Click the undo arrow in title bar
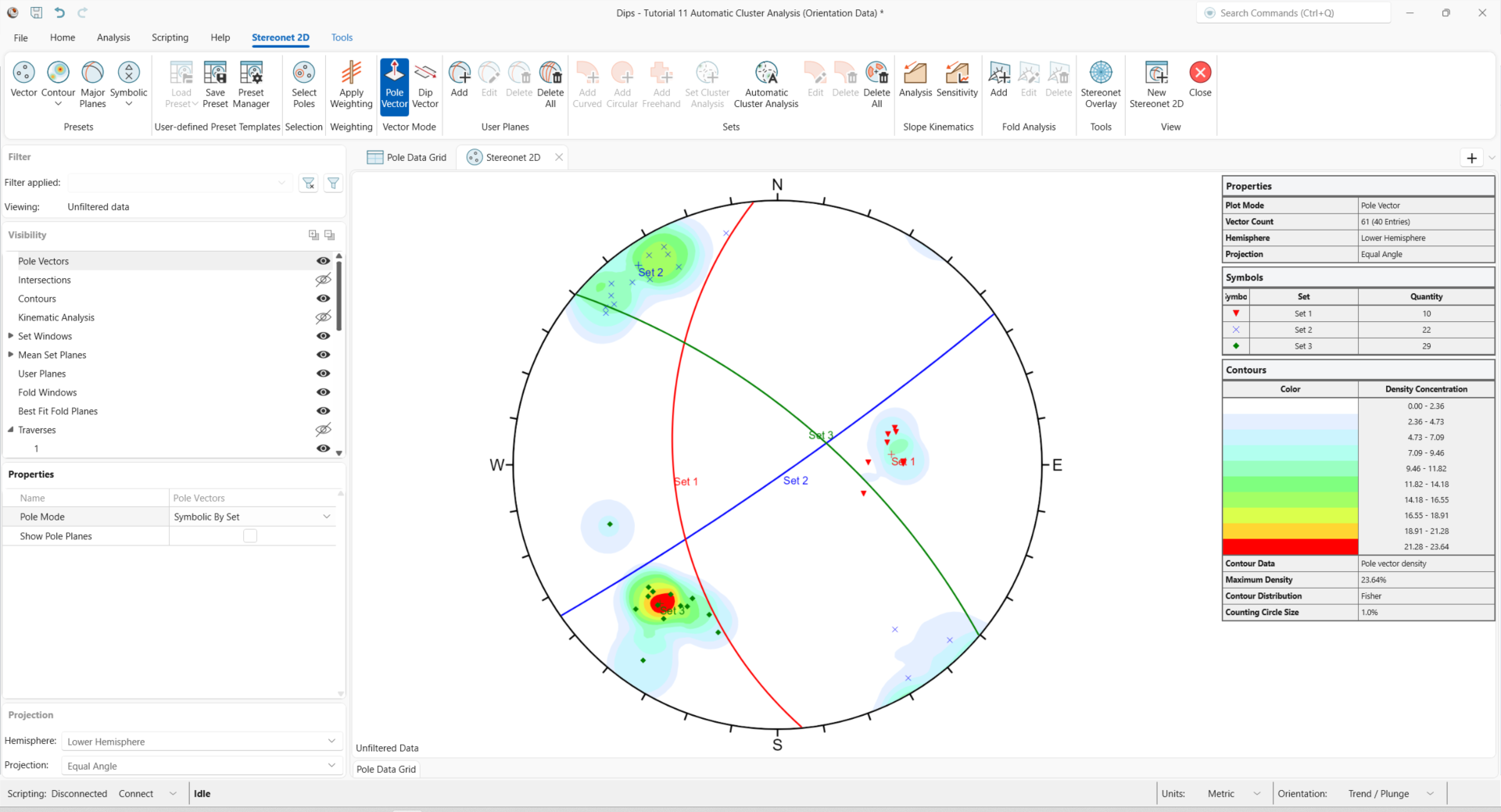 coord(59,13)
